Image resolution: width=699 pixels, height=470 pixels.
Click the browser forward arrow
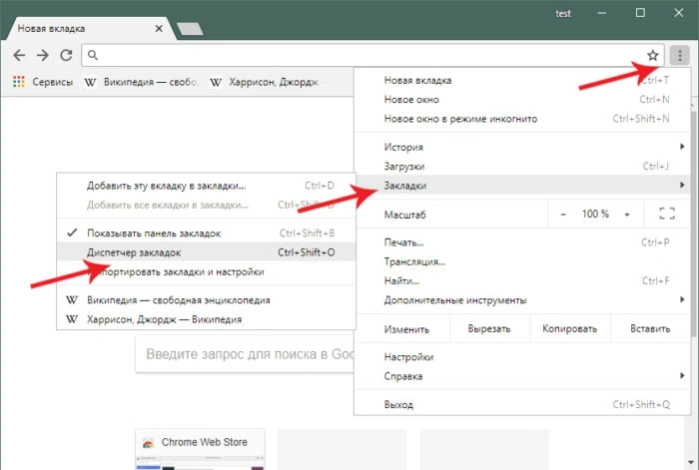point(43,55)
